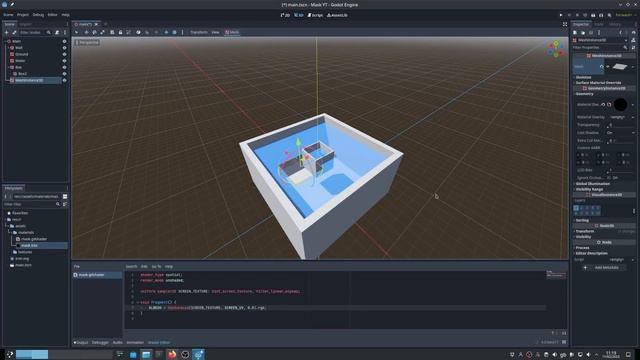Switch to the AssetLib workspace

click(337, 15)
